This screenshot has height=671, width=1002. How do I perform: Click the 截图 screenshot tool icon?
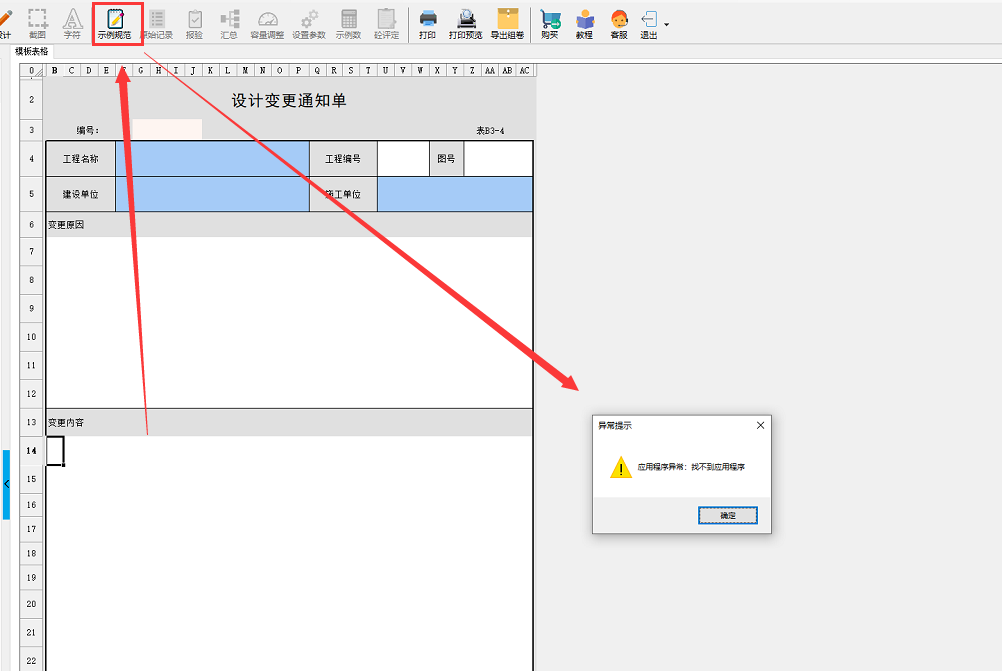click(37, 22)
